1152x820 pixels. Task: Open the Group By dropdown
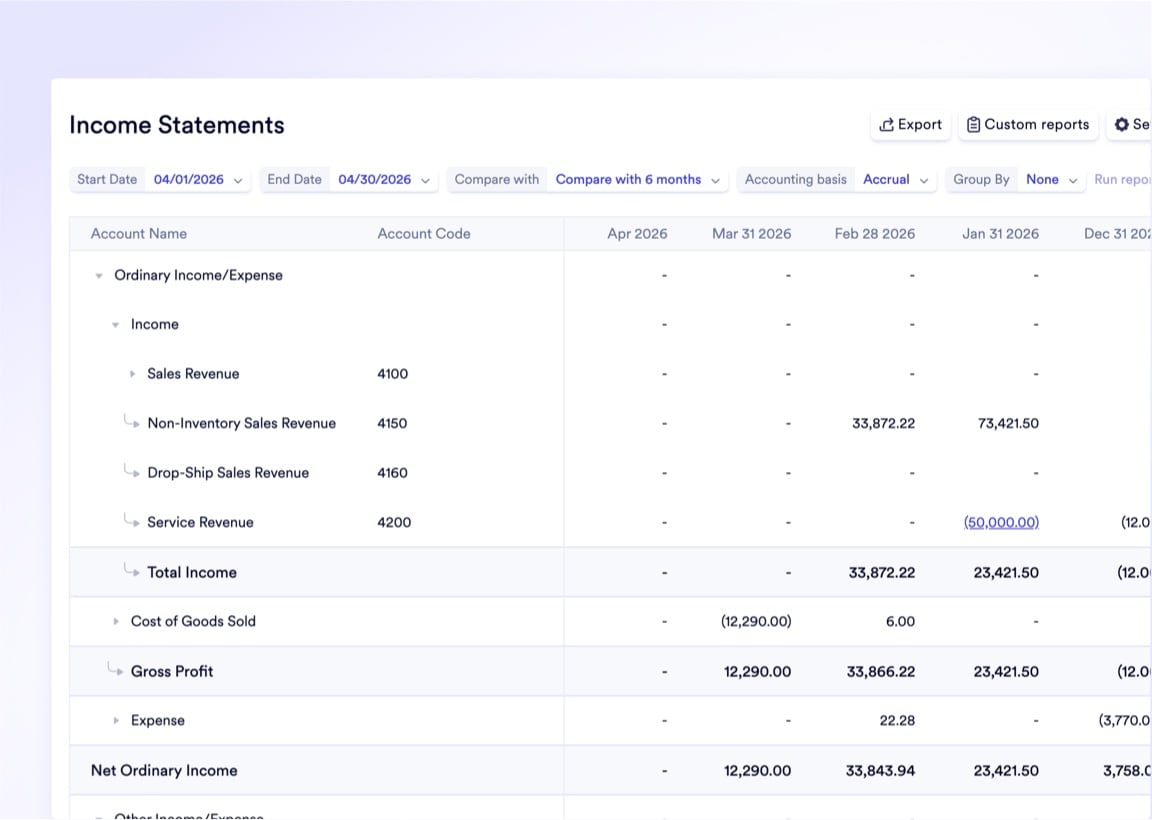pos(1051,180)
